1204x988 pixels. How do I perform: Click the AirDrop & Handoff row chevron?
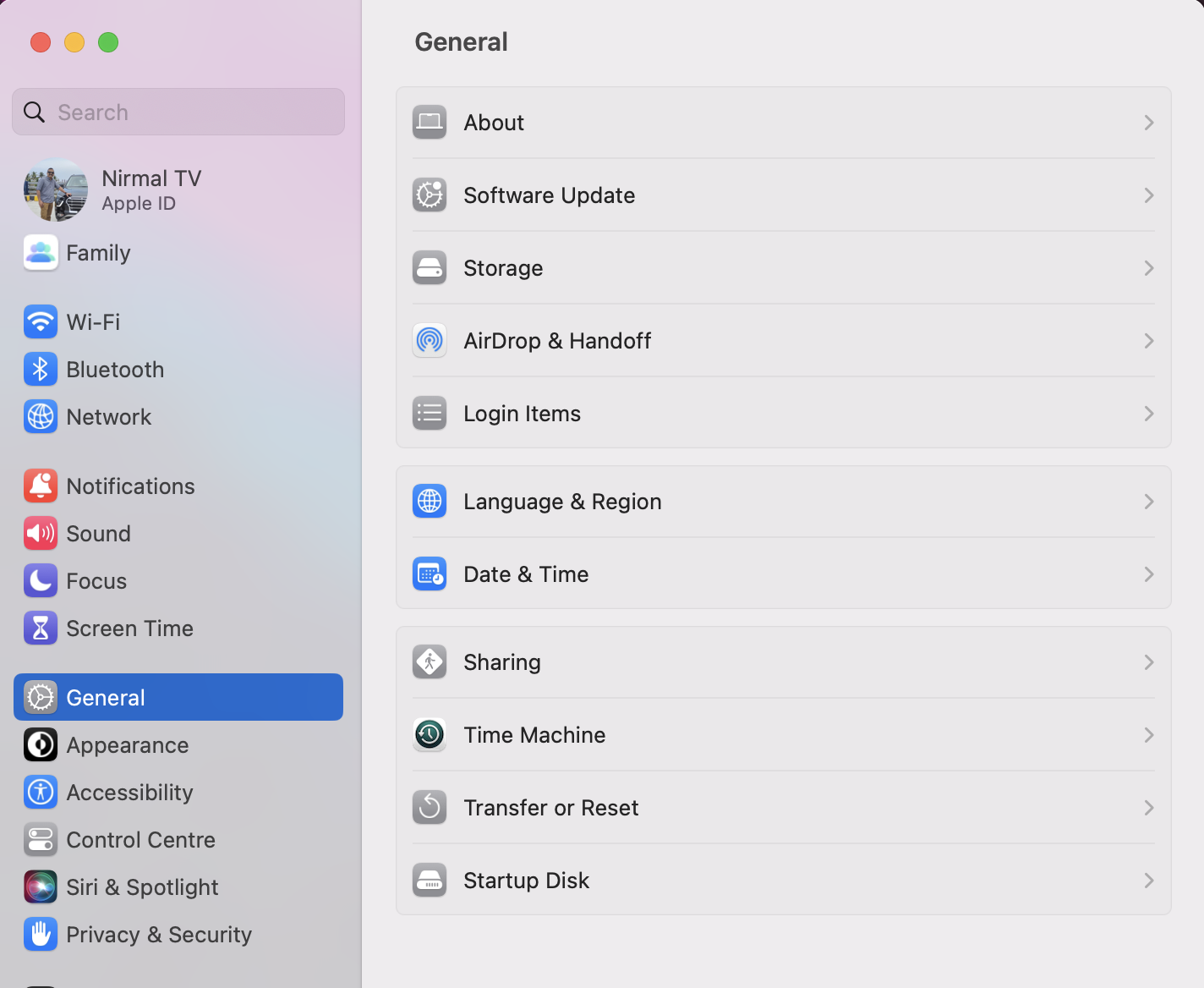(x=1149, y=341)
